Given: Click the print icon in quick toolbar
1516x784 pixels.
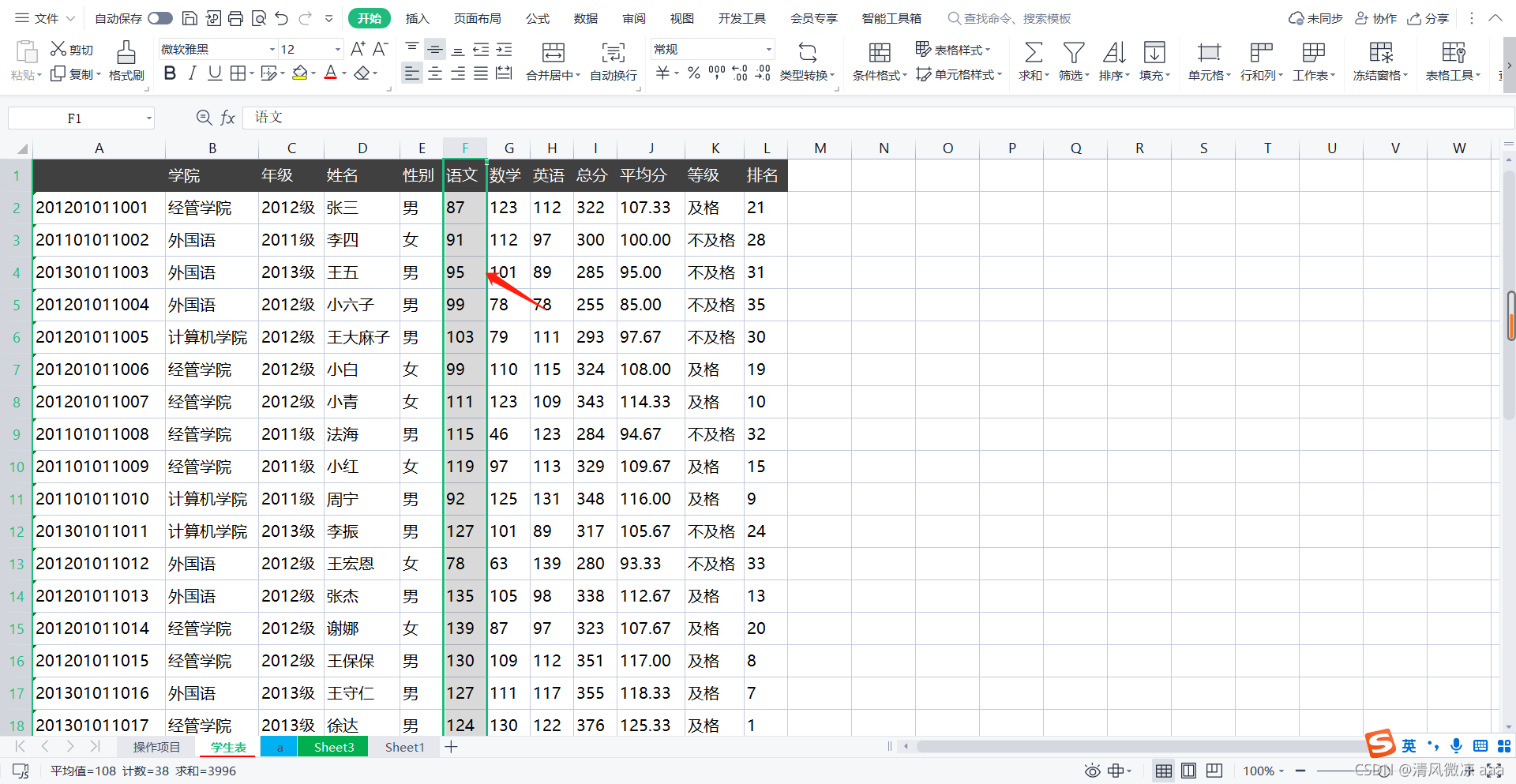Looking at the screenshot, I should 235,18.
